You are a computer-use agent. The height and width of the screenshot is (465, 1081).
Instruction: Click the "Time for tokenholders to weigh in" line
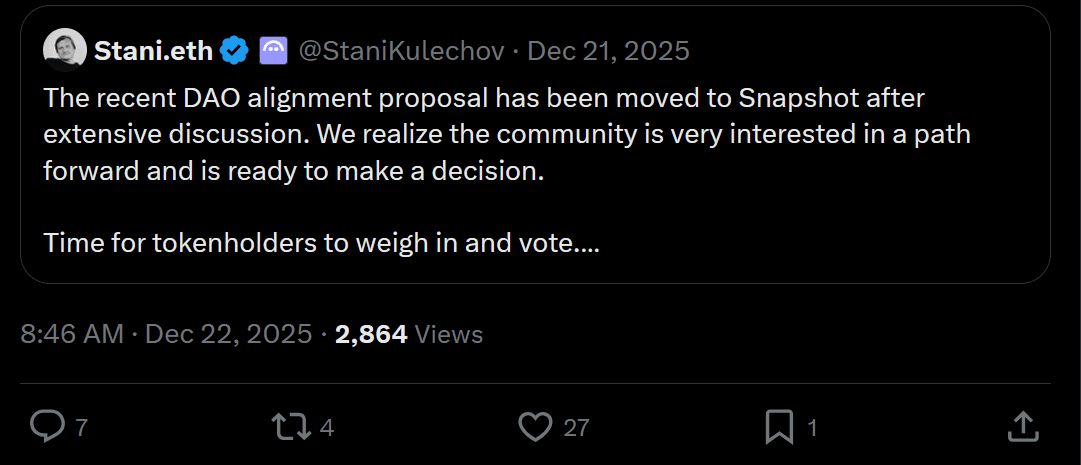[x=320, y=243]
